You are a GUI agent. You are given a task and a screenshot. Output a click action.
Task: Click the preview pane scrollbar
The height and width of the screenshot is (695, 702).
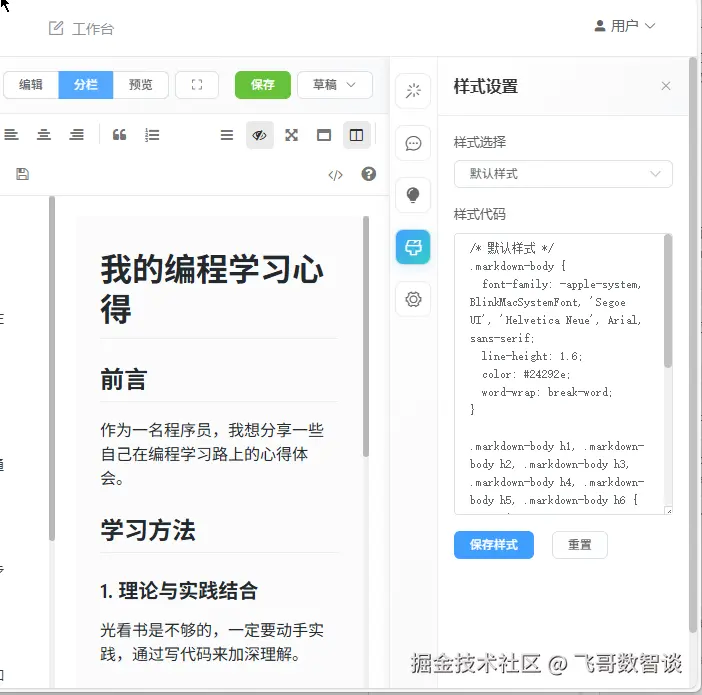pyautogui.click(x=366, y=337)
